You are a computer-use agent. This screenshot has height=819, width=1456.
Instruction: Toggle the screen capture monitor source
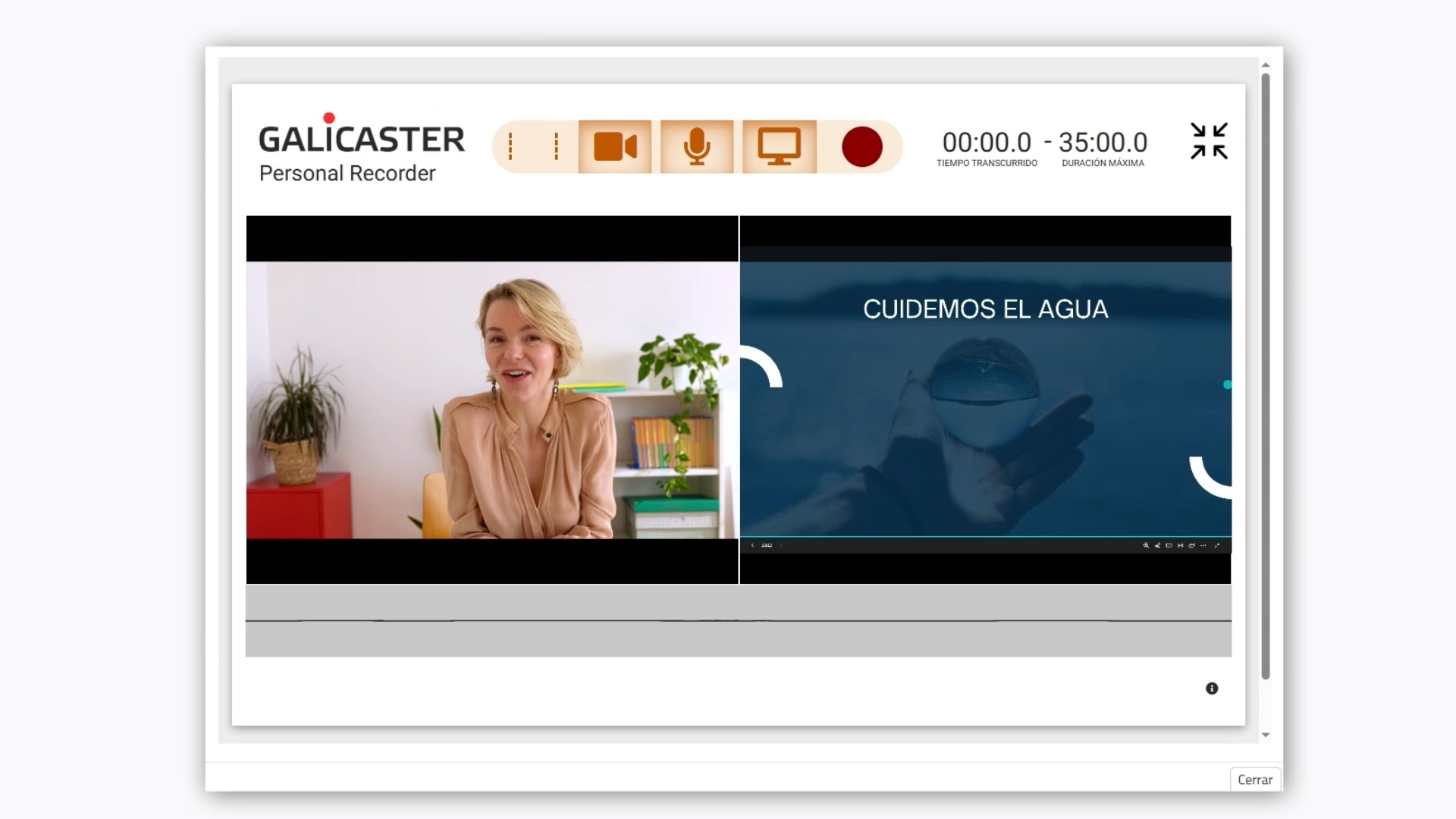pos(779,146)
